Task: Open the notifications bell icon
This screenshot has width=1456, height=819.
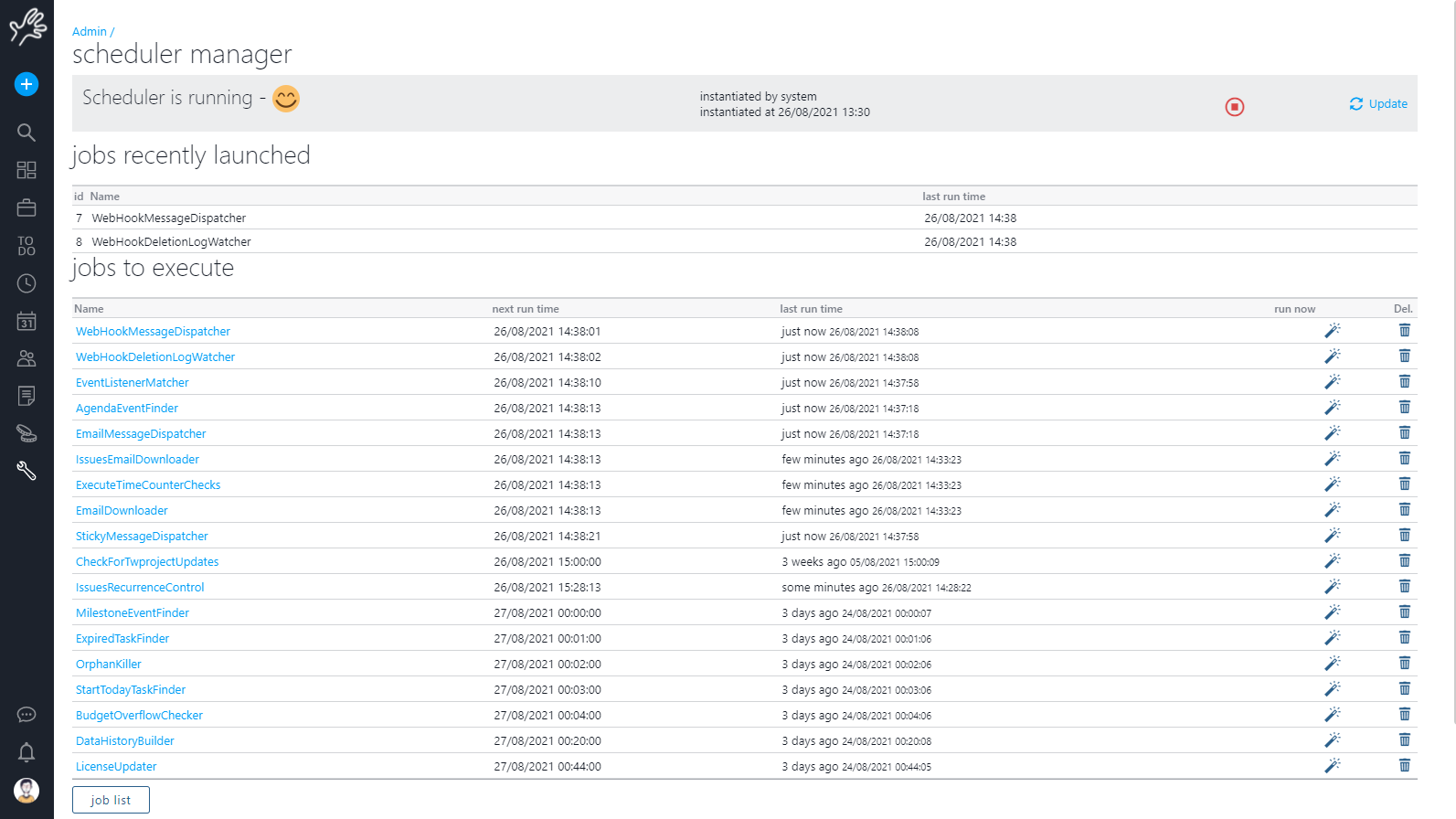Action: (27, 752)
